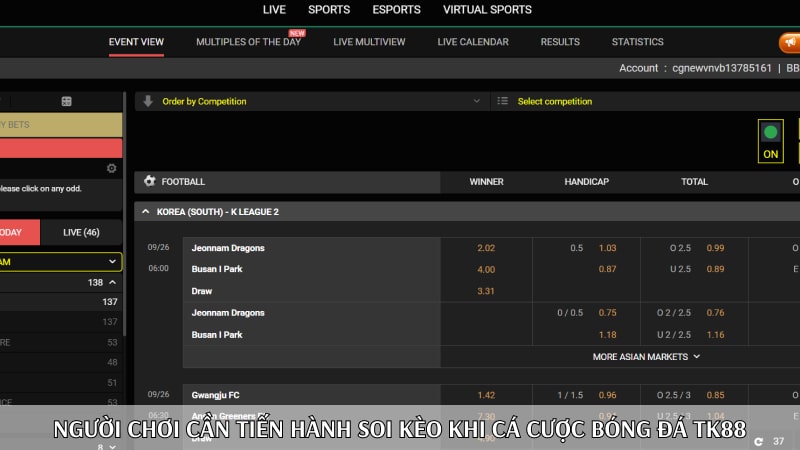Collapse the Korea (South) - K League 2 section

click(x=146, y=212)
